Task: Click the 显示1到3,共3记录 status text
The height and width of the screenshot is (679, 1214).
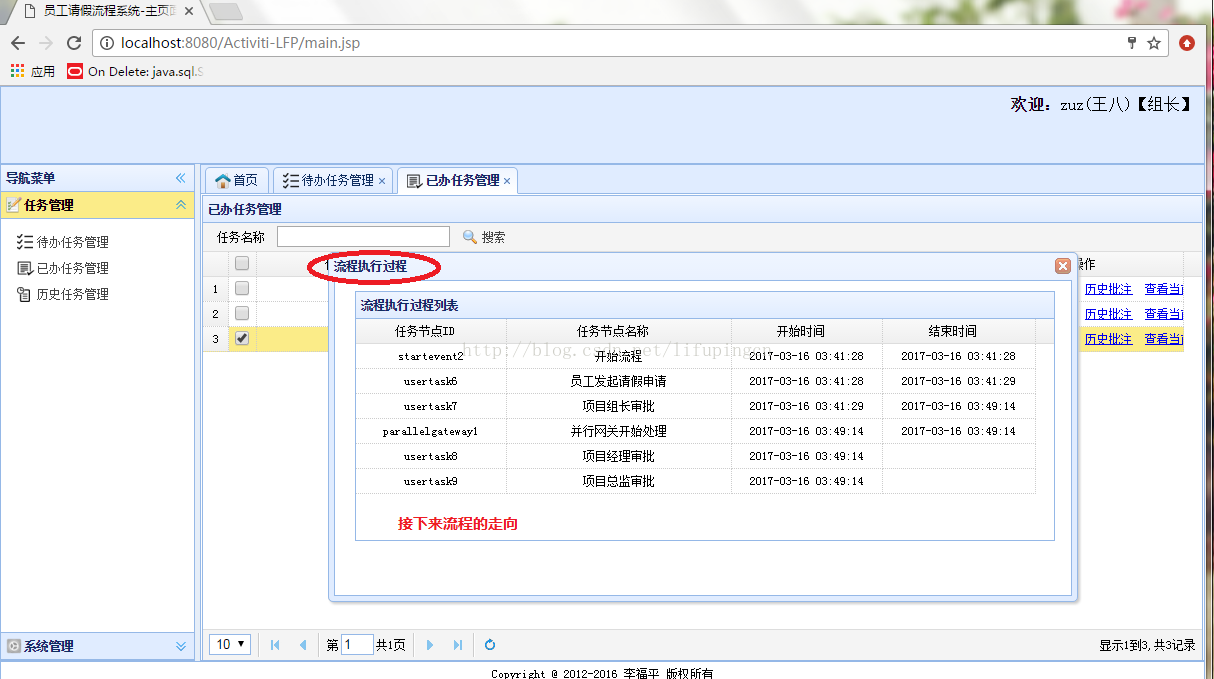Action: coord(1147,646)
